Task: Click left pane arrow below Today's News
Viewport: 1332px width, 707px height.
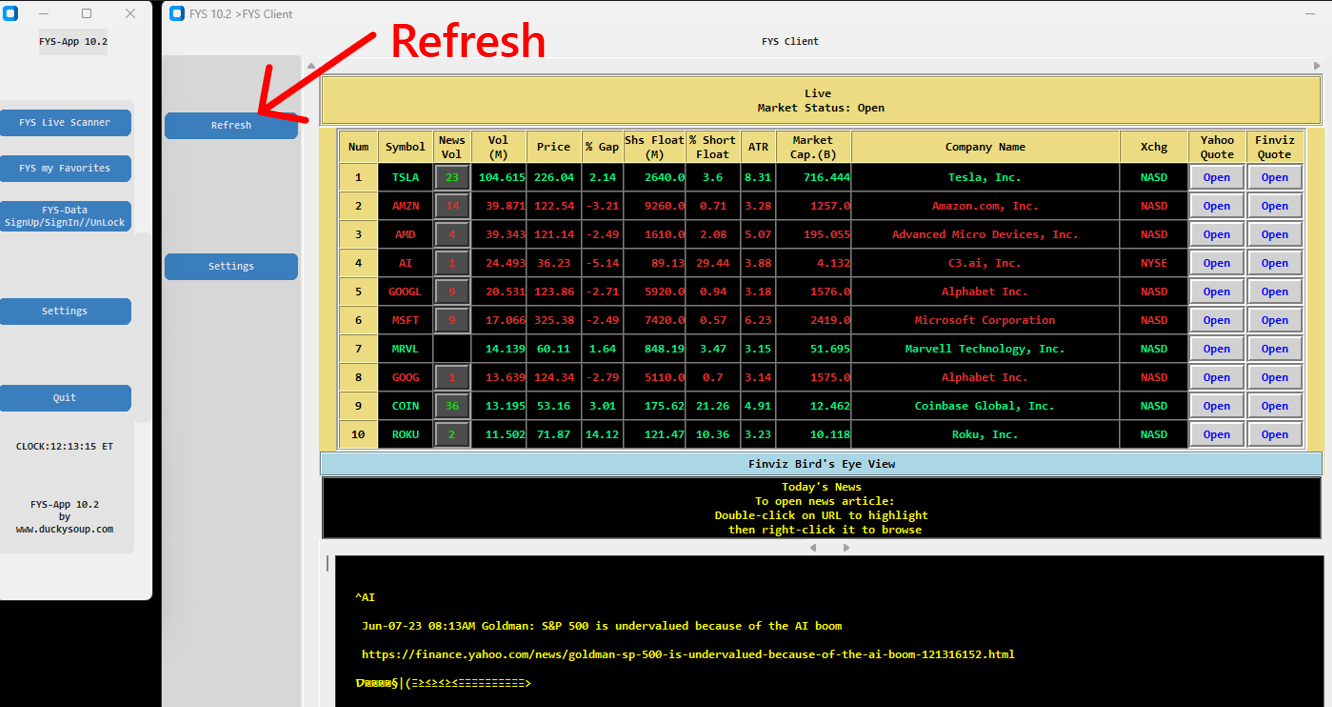Action: 813,547
